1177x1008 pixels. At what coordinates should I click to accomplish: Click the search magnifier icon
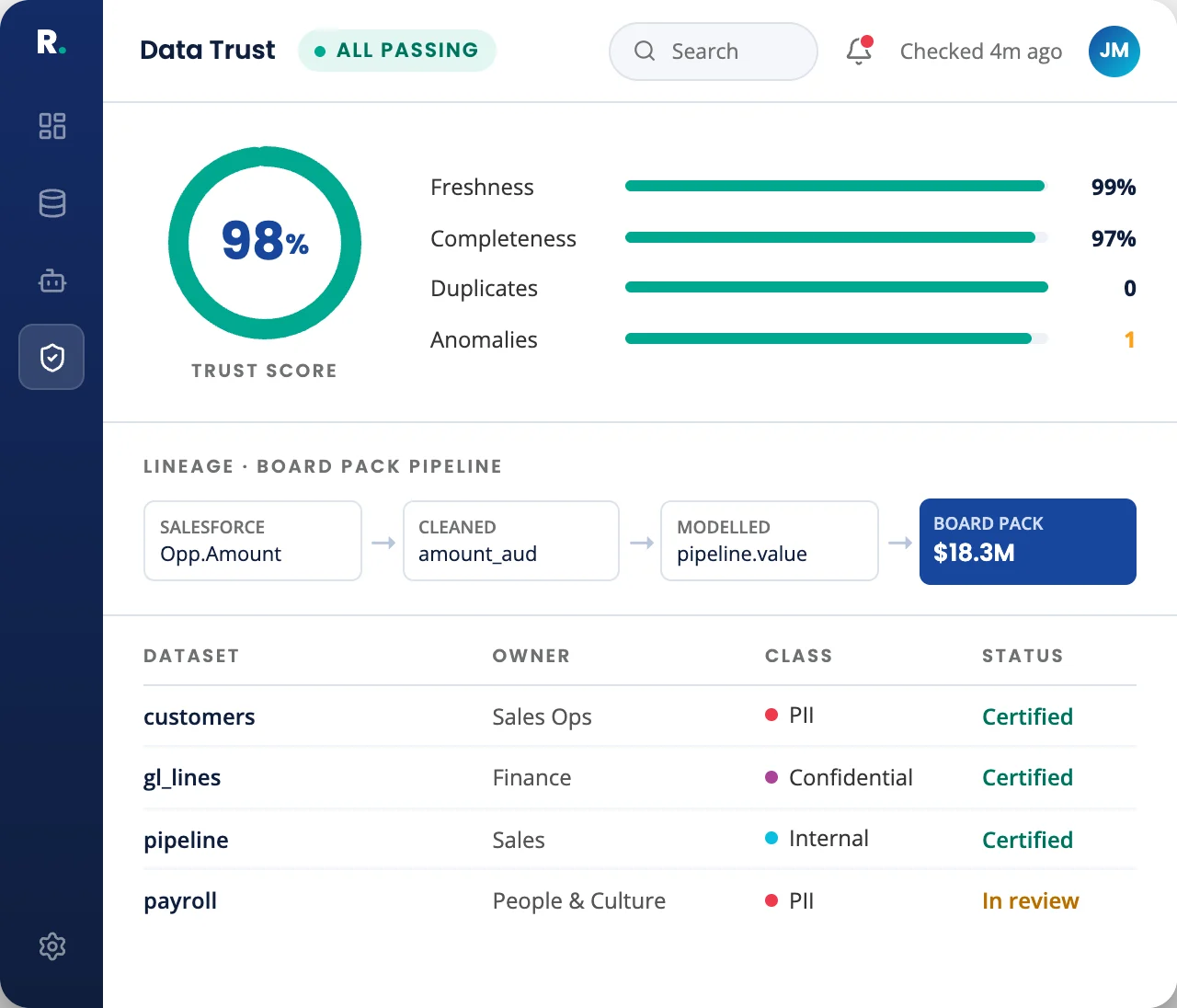[x=645, y=51]
